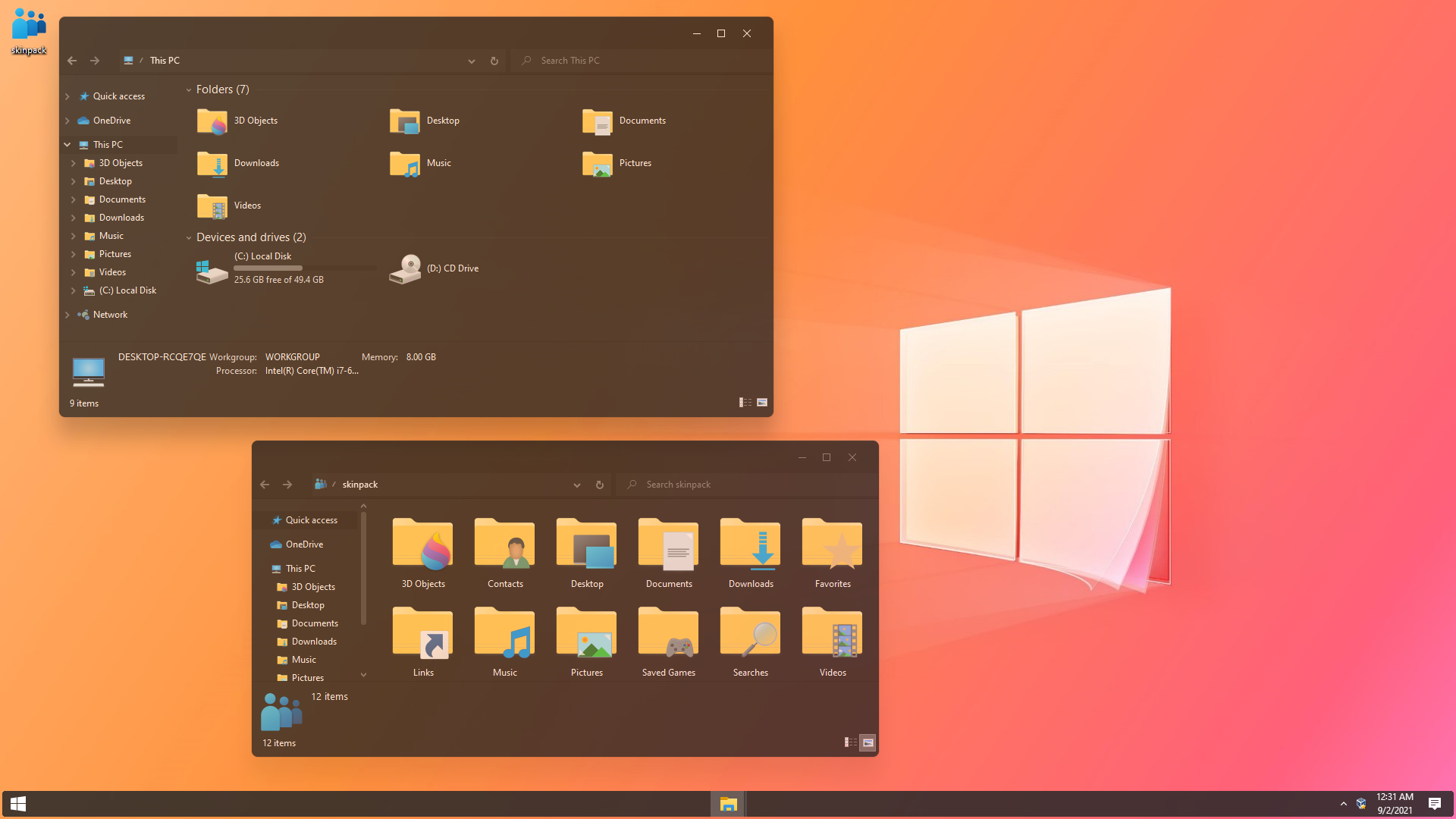Open the Action Center notification icon
1456x819 pixels.
(x=1434, y=804)
